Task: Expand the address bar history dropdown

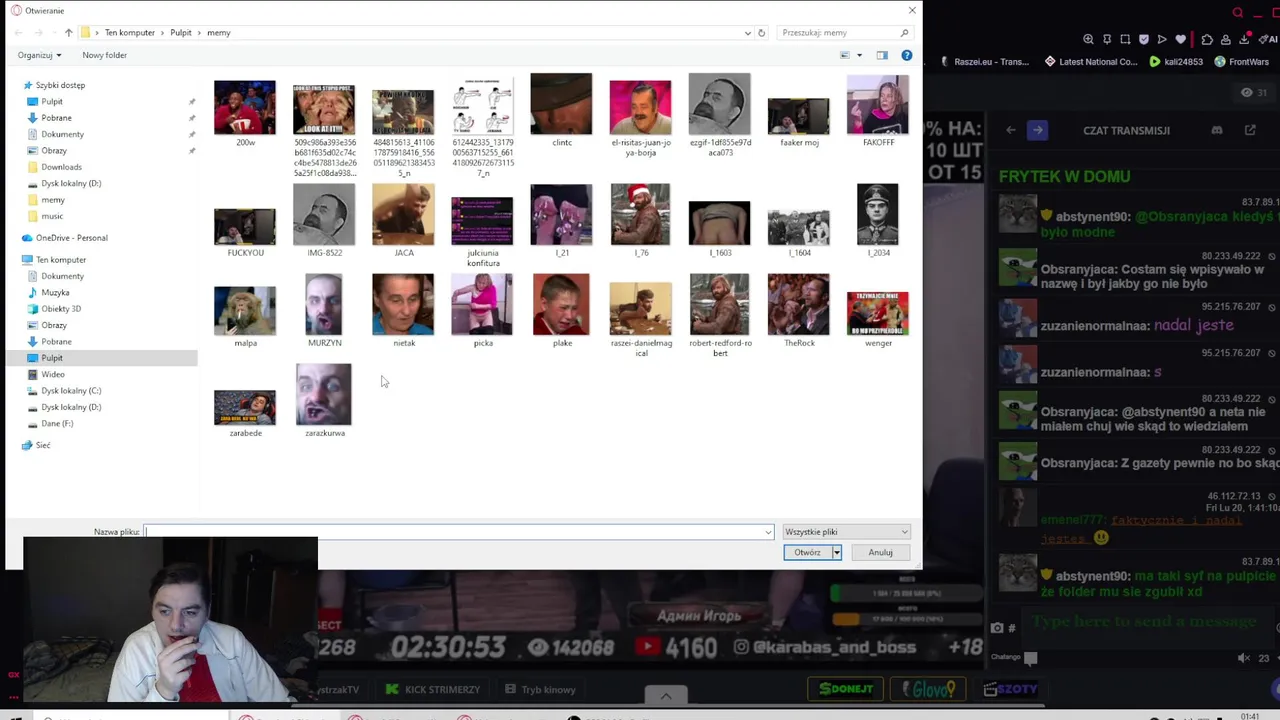Action: [747, 33]
